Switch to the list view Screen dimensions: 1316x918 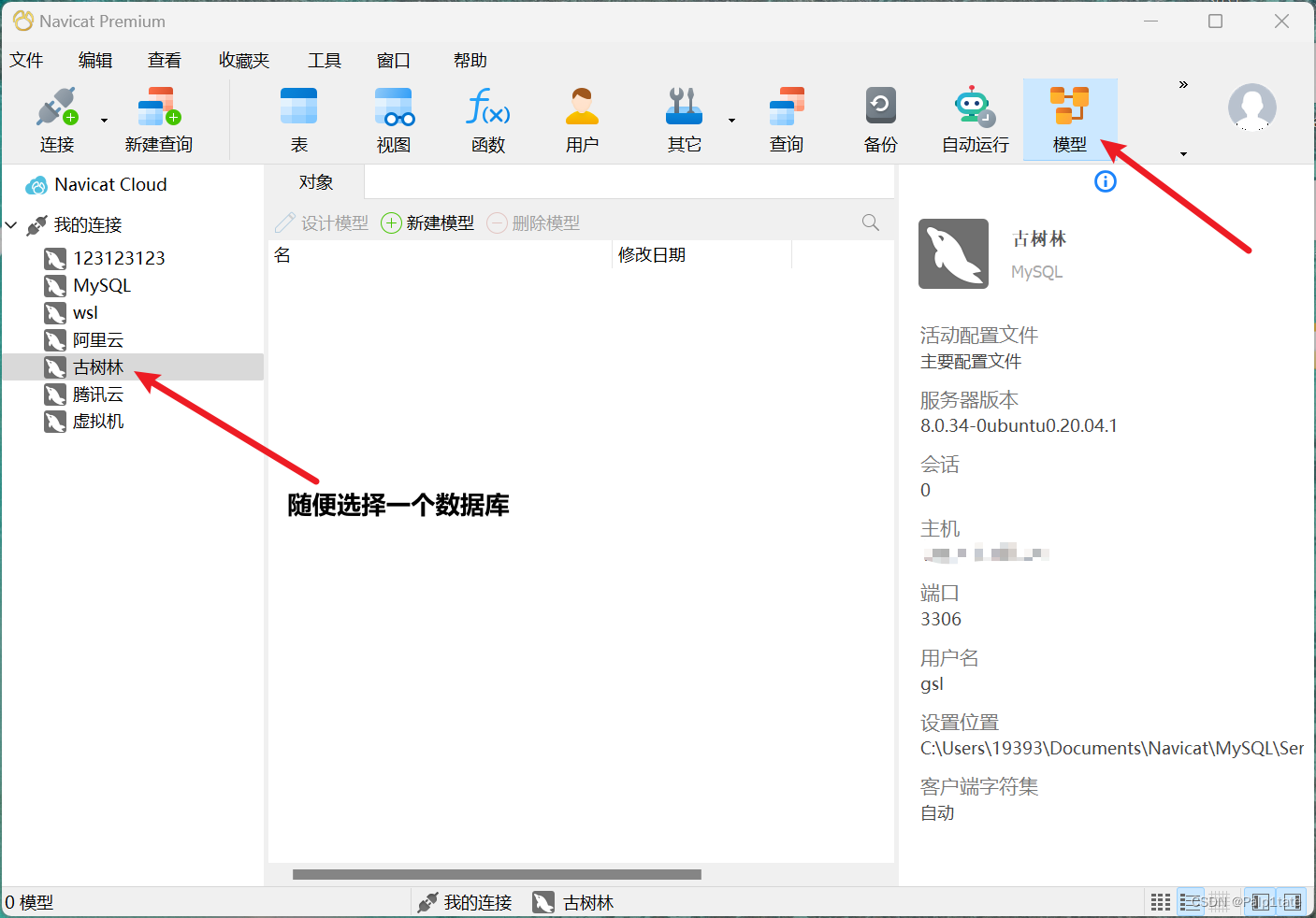point(1191,902)
